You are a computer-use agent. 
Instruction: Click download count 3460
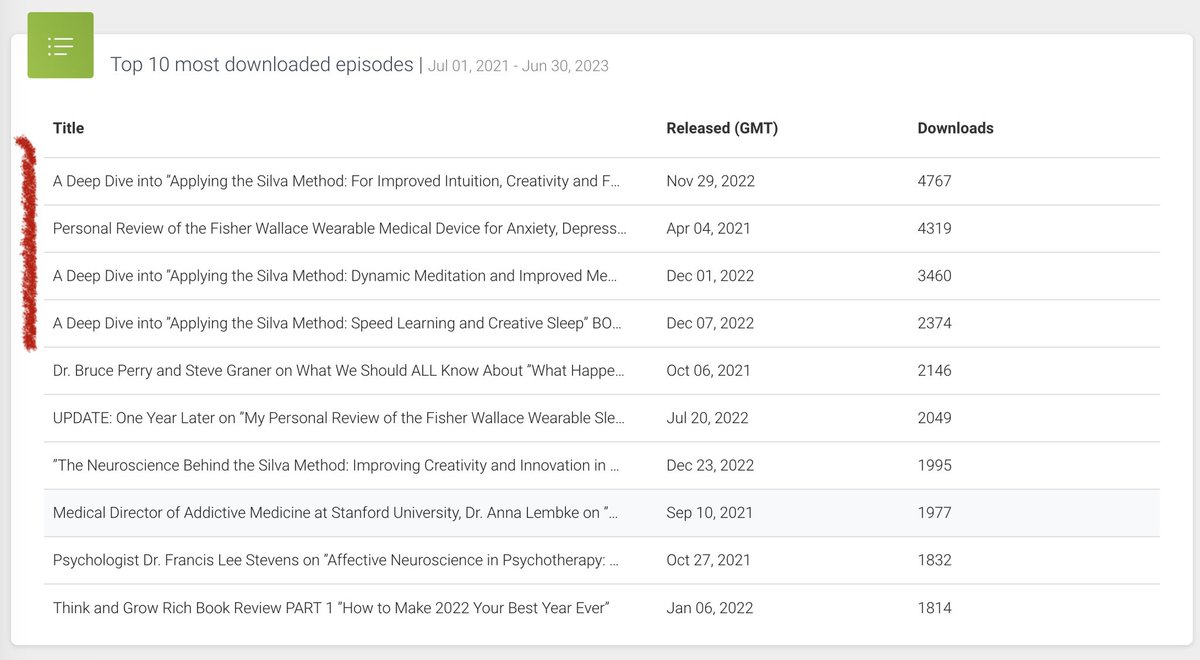934,276
